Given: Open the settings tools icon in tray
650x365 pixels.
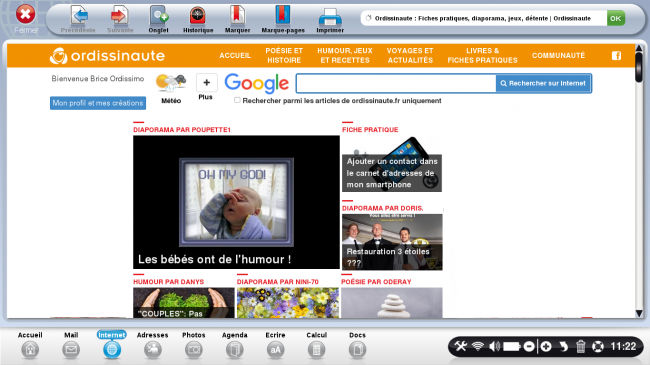Looking at the screenshot, I should click(460, 346).
